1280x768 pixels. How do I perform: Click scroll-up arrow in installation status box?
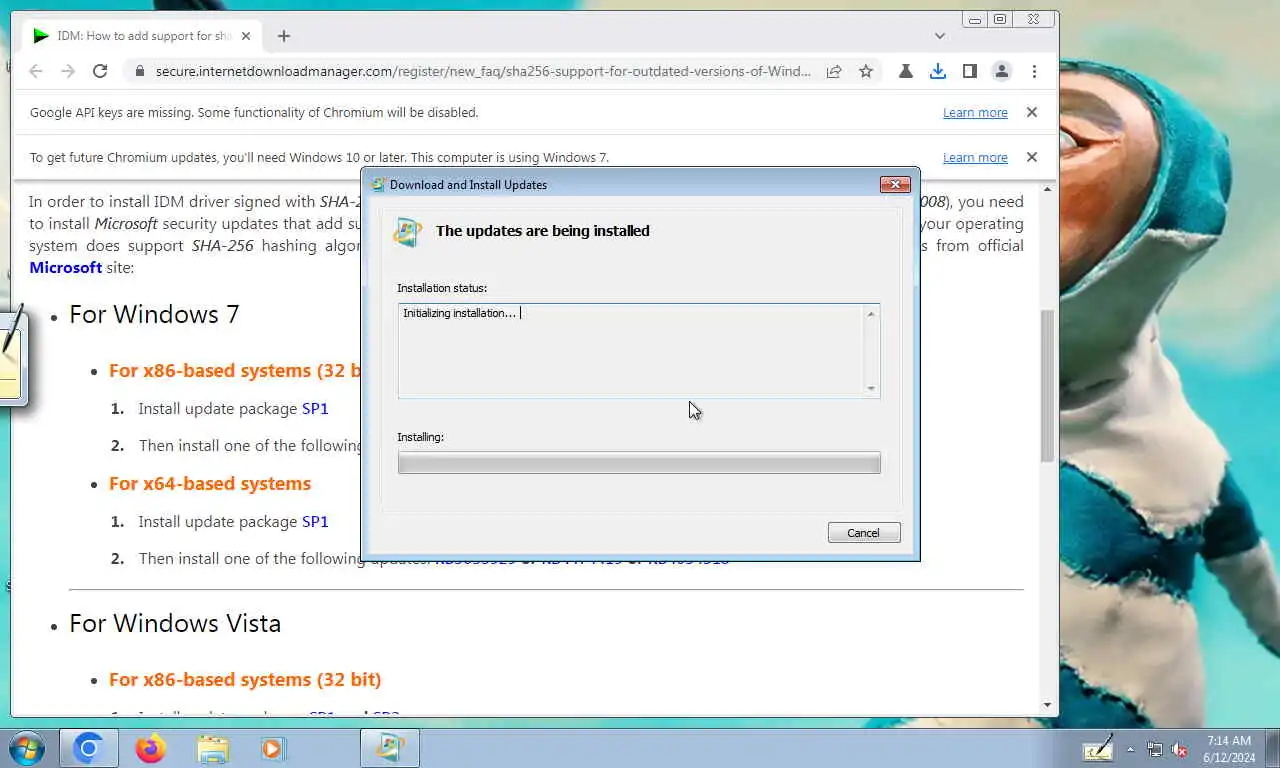pos(871,314)
